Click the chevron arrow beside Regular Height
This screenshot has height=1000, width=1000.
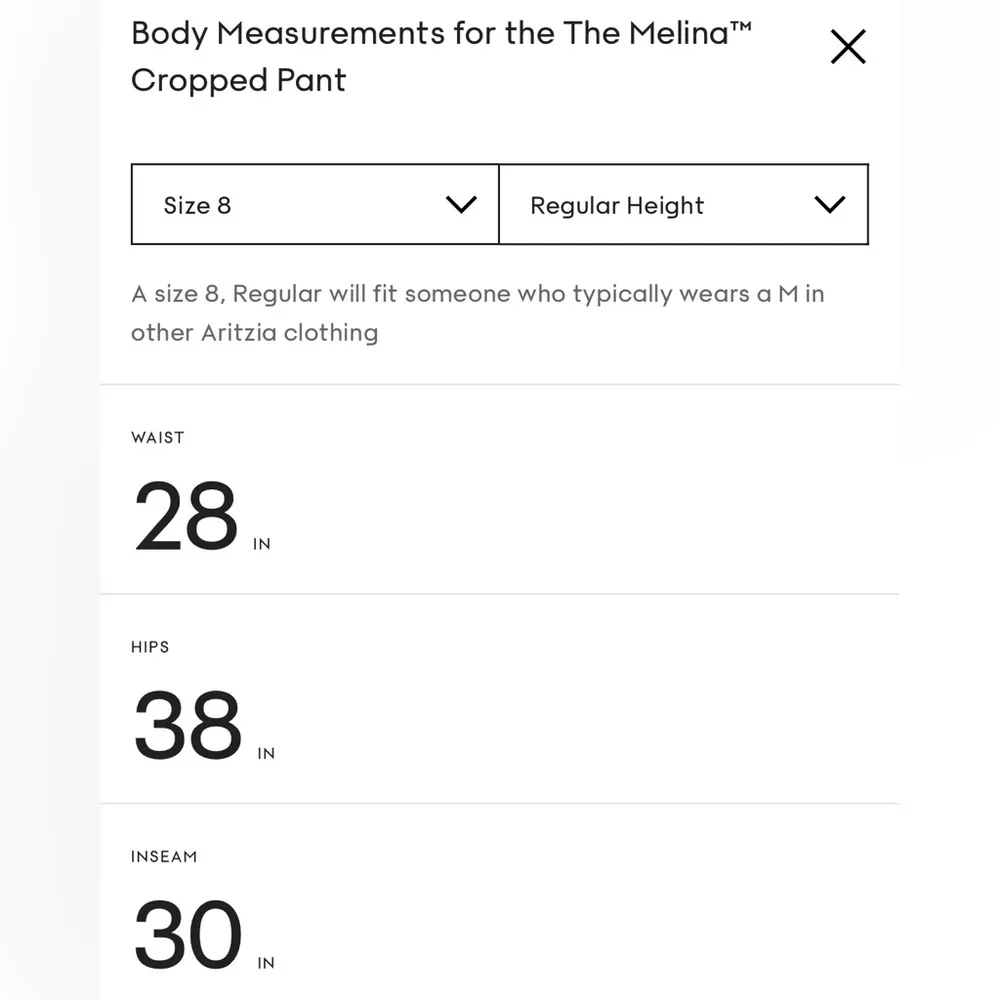point(830,205)
